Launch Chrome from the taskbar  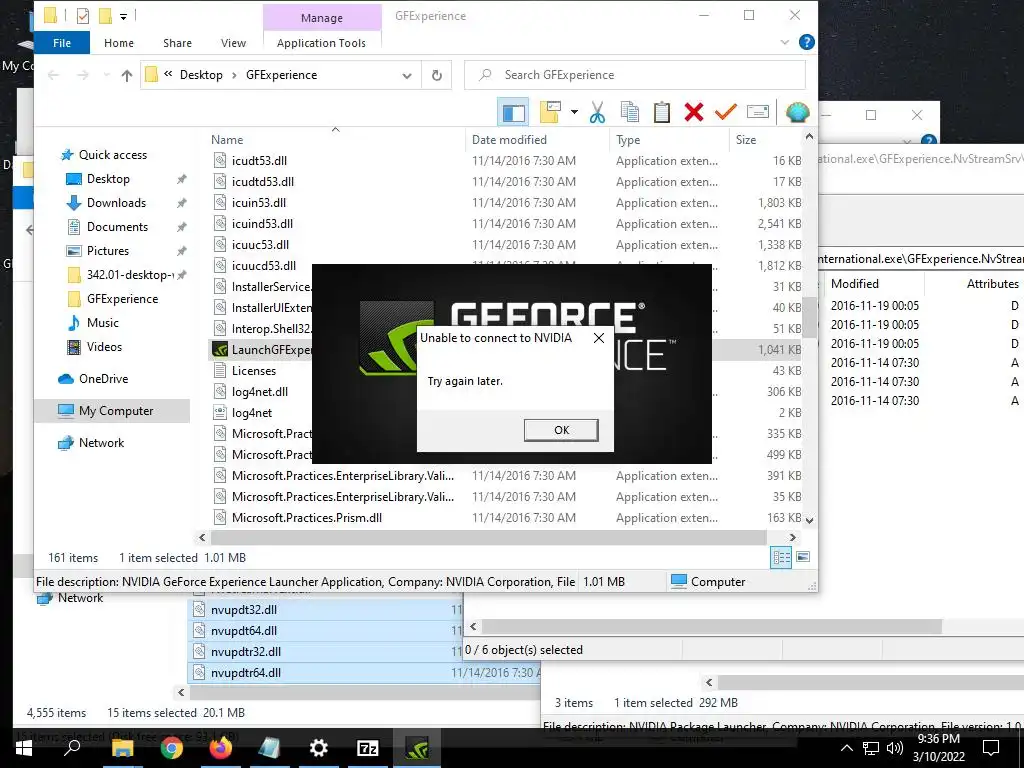(x=172, y=748)
